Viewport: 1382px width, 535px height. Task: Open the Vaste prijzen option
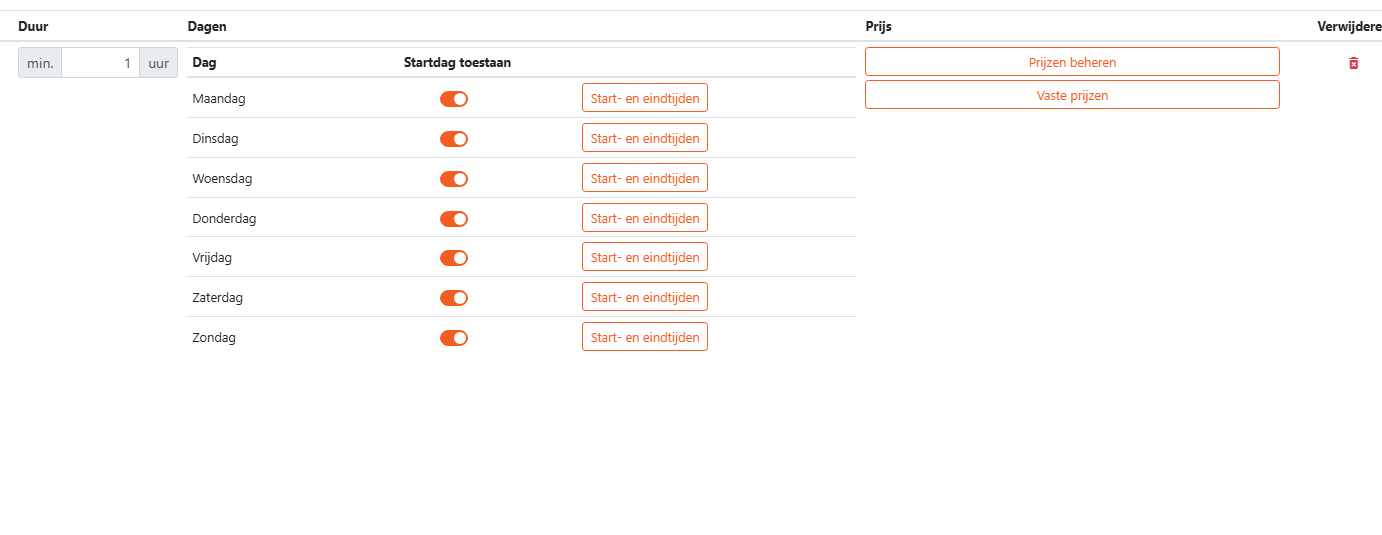[x=1072, y=95]
